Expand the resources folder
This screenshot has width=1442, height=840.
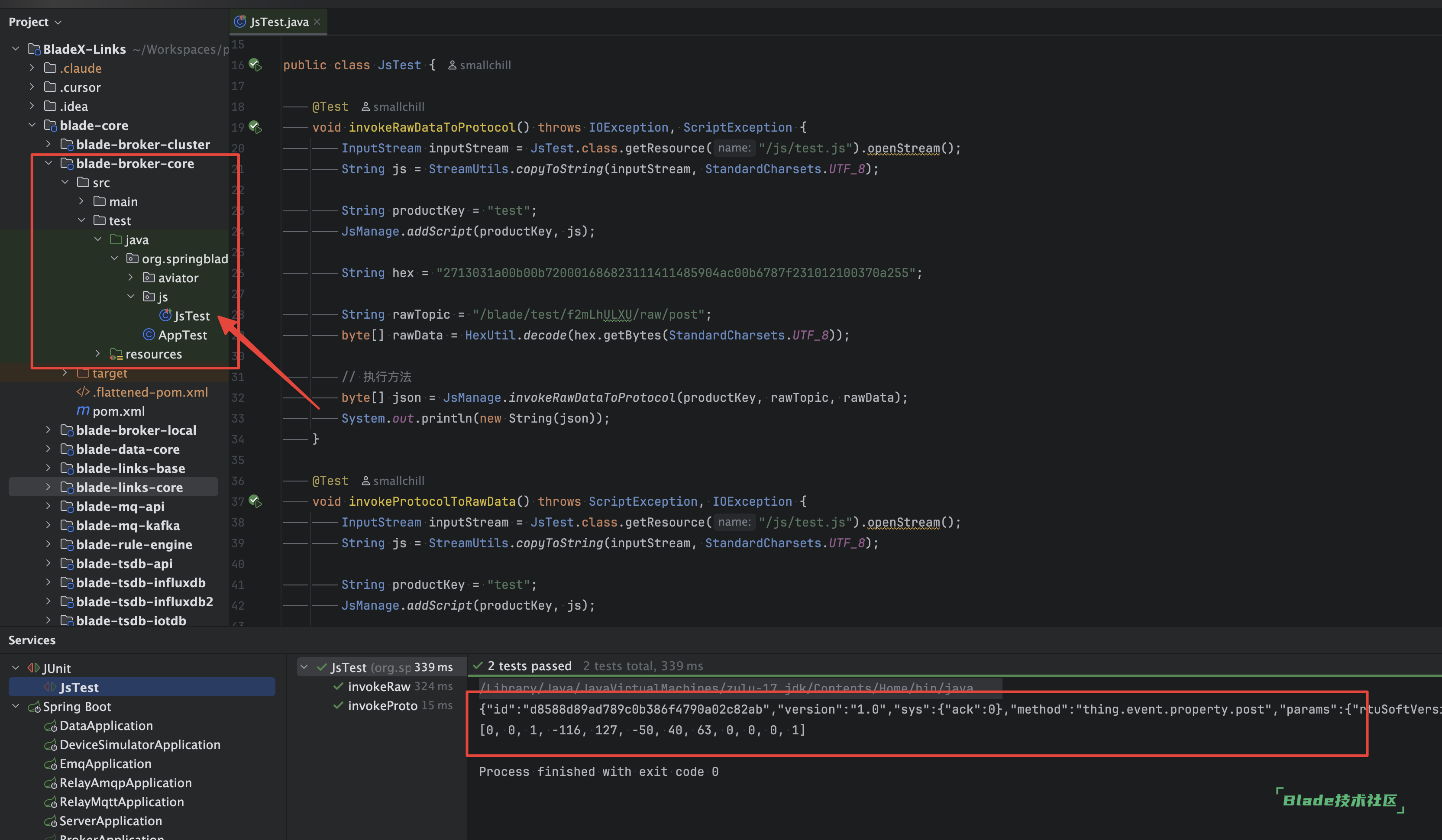click(97, 354)
